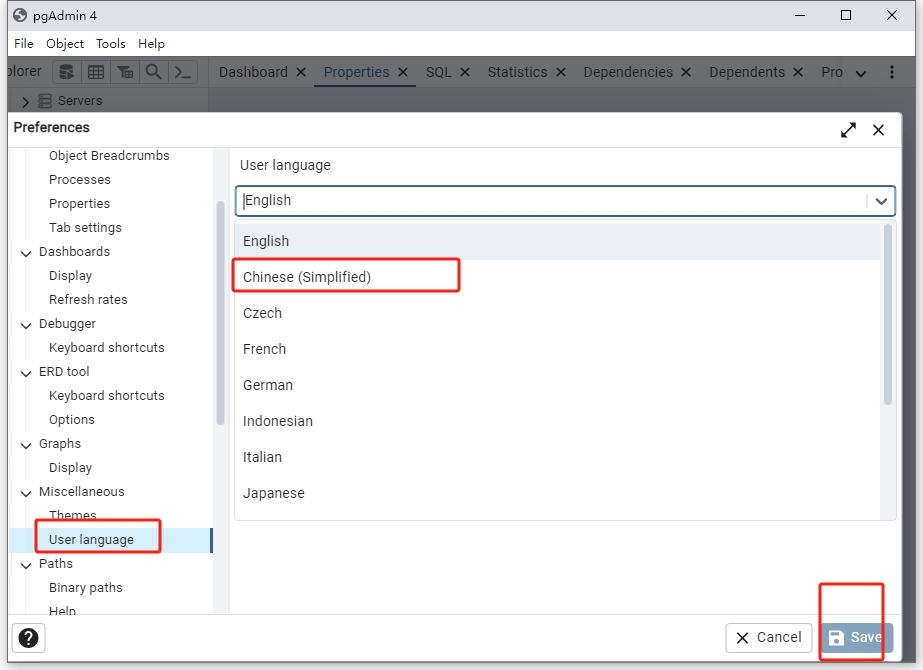The height and width of the screenshot is (670, 923).
Task: Show more tabs with the chevron
Action: coord(861,74)
